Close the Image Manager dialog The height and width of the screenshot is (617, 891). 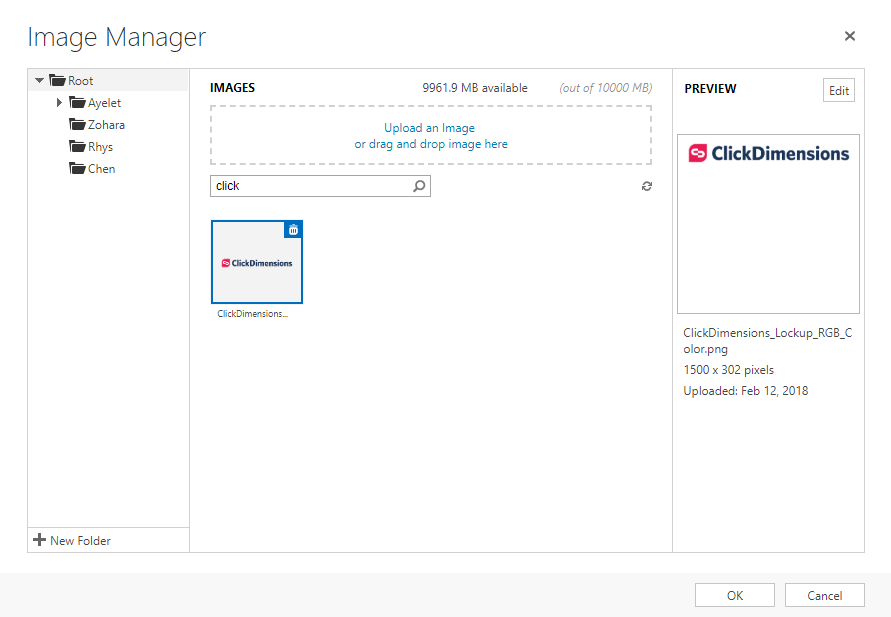850,36
